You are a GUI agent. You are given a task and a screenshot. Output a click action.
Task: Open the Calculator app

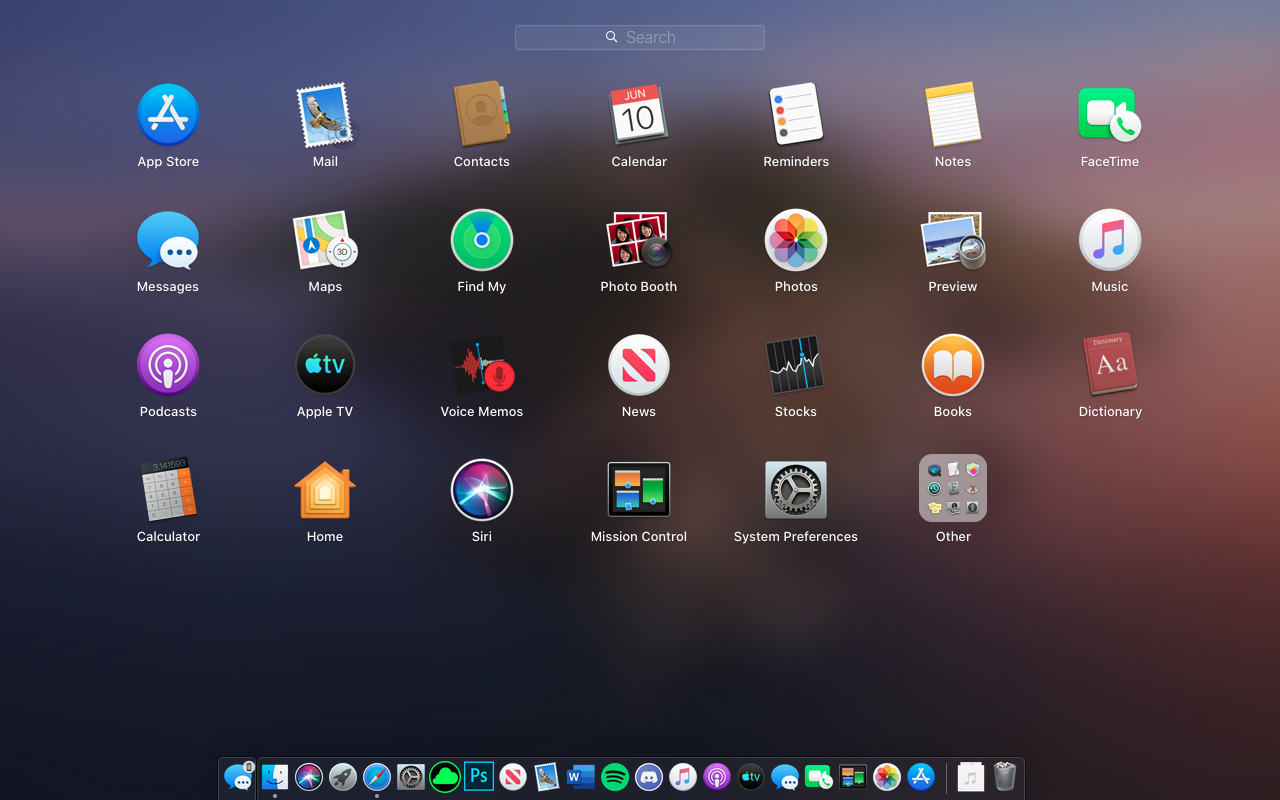coord(168,490)
